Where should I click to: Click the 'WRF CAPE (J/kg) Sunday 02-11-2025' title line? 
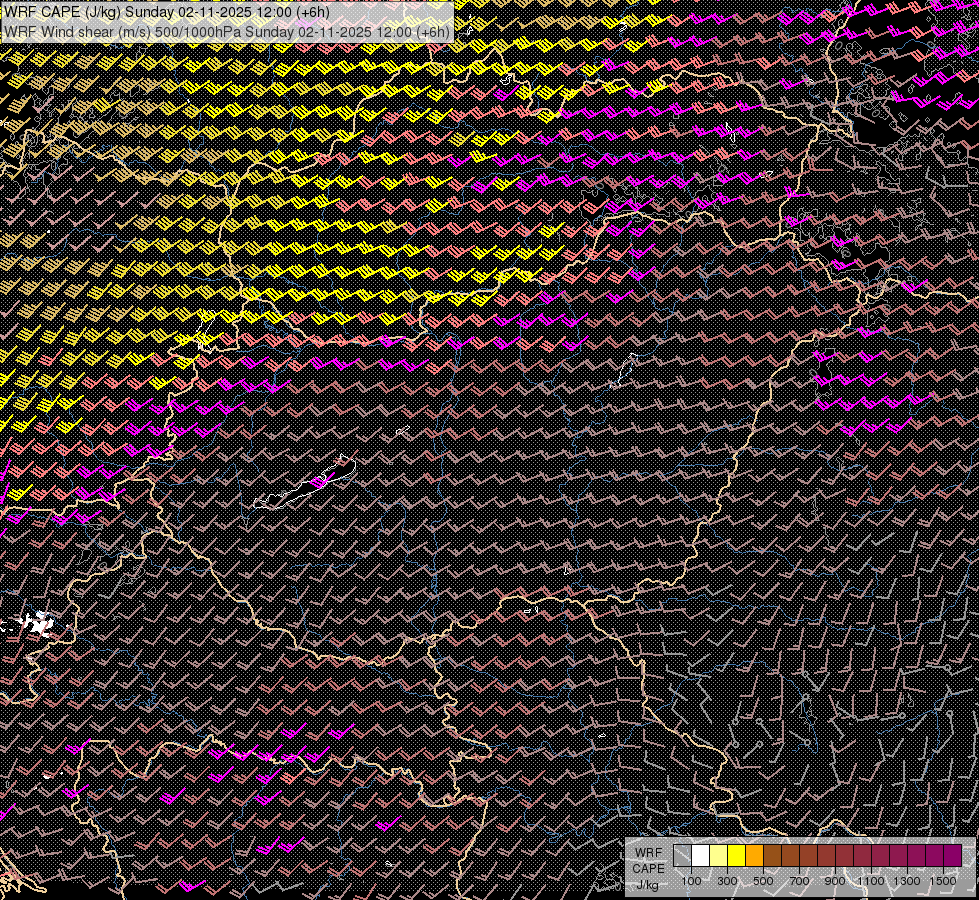(167, 12)
